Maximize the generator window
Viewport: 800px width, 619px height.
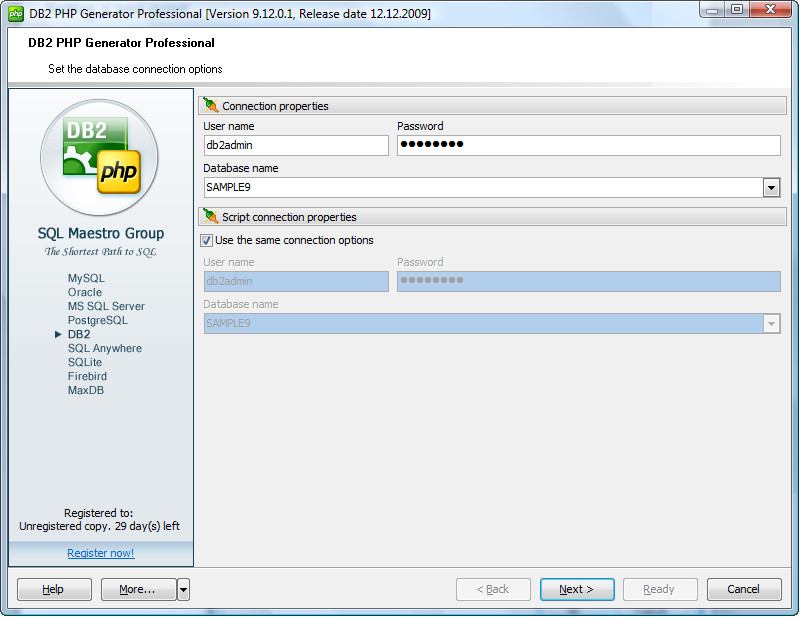click(738, 9)
